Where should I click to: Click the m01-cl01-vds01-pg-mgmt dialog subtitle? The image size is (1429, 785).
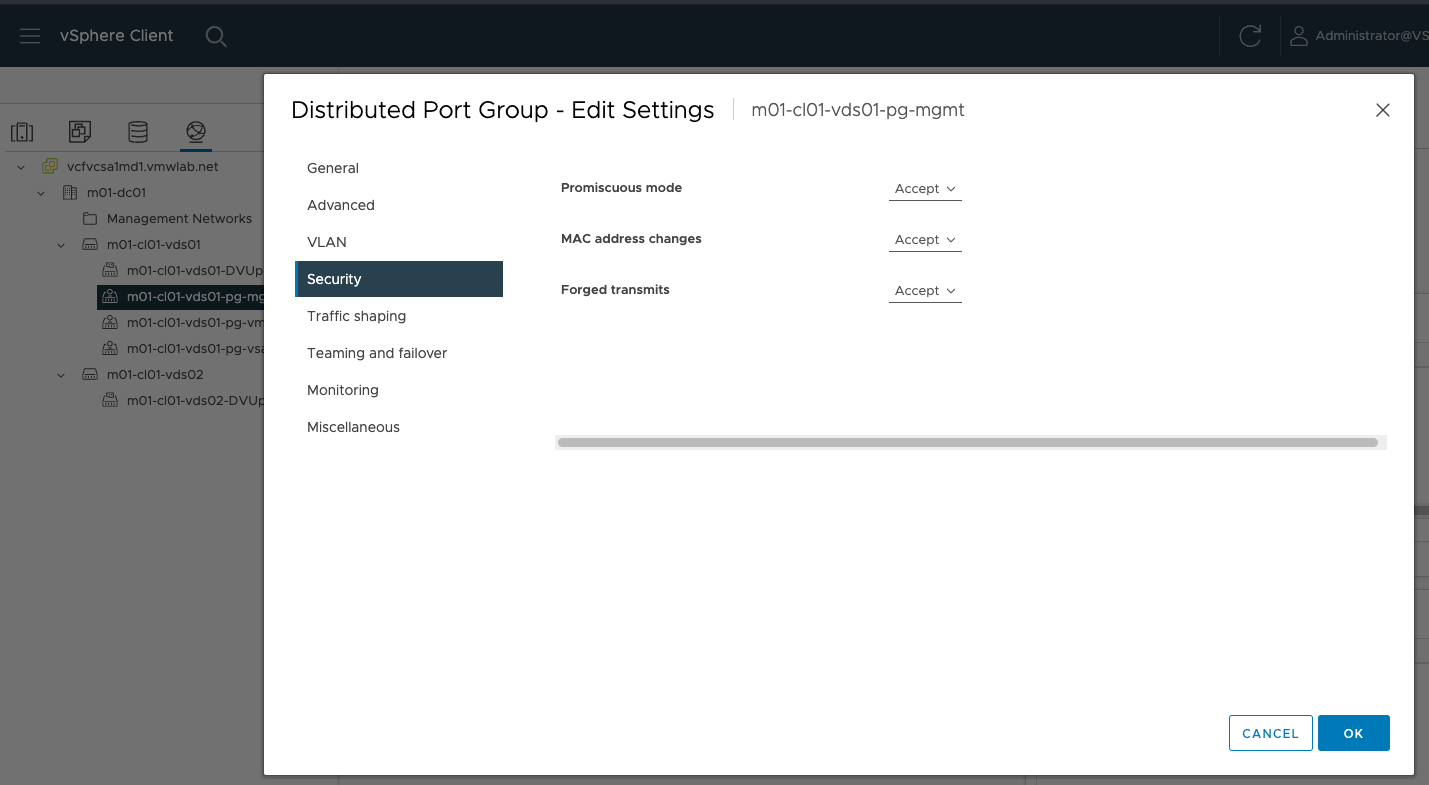tap(858, 110)
